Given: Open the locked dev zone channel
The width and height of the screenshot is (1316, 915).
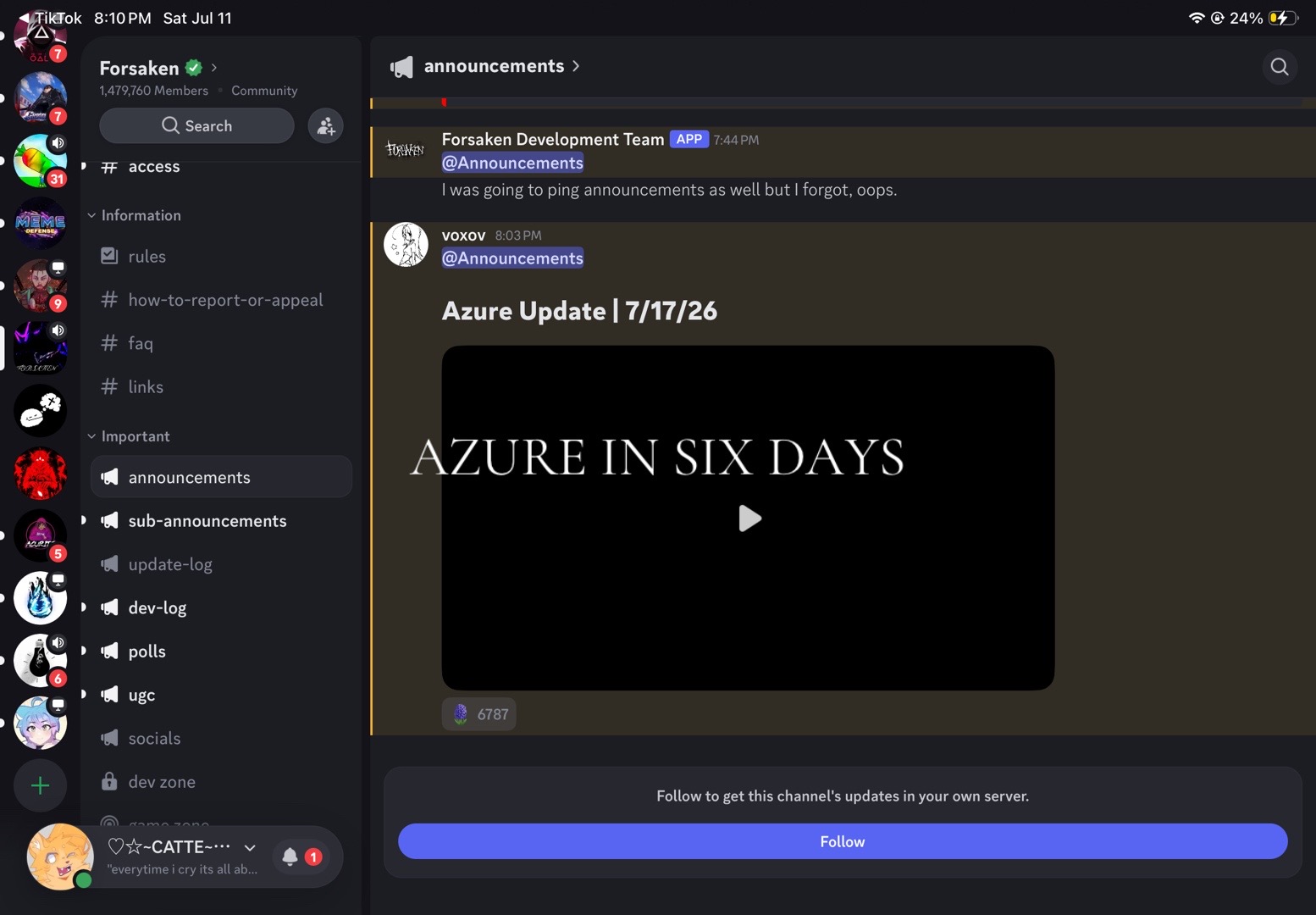Looking at the screenshot, I should [221, 782].
